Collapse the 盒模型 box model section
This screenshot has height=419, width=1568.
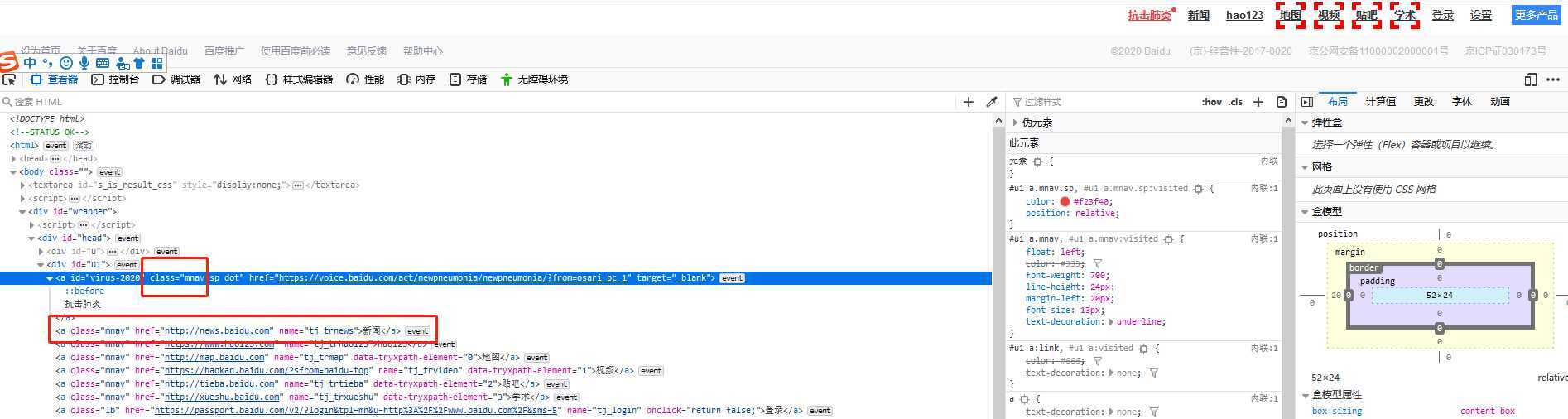point(1305,212)
